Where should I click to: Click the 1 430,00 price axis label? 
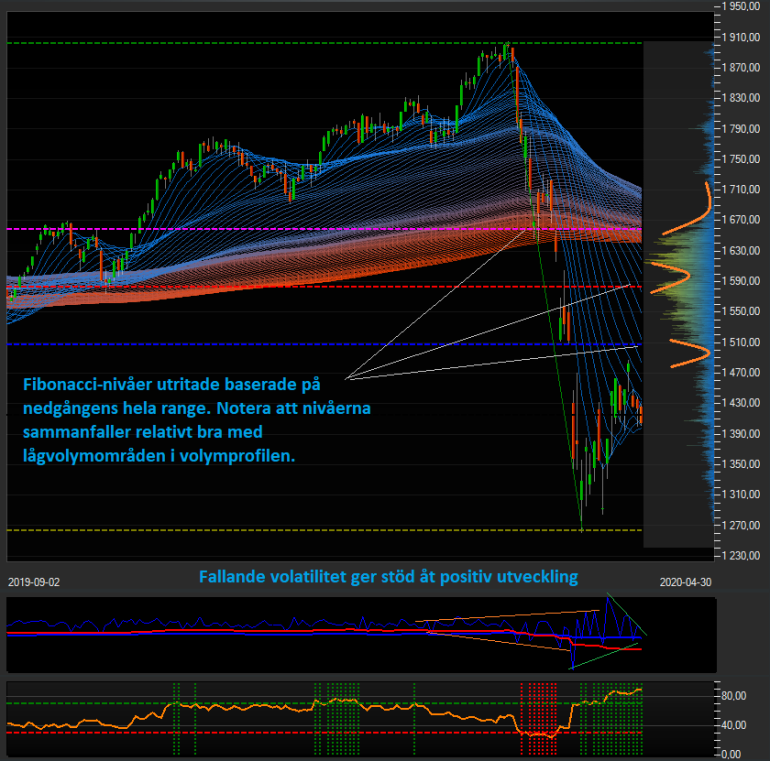click(741, 403)
